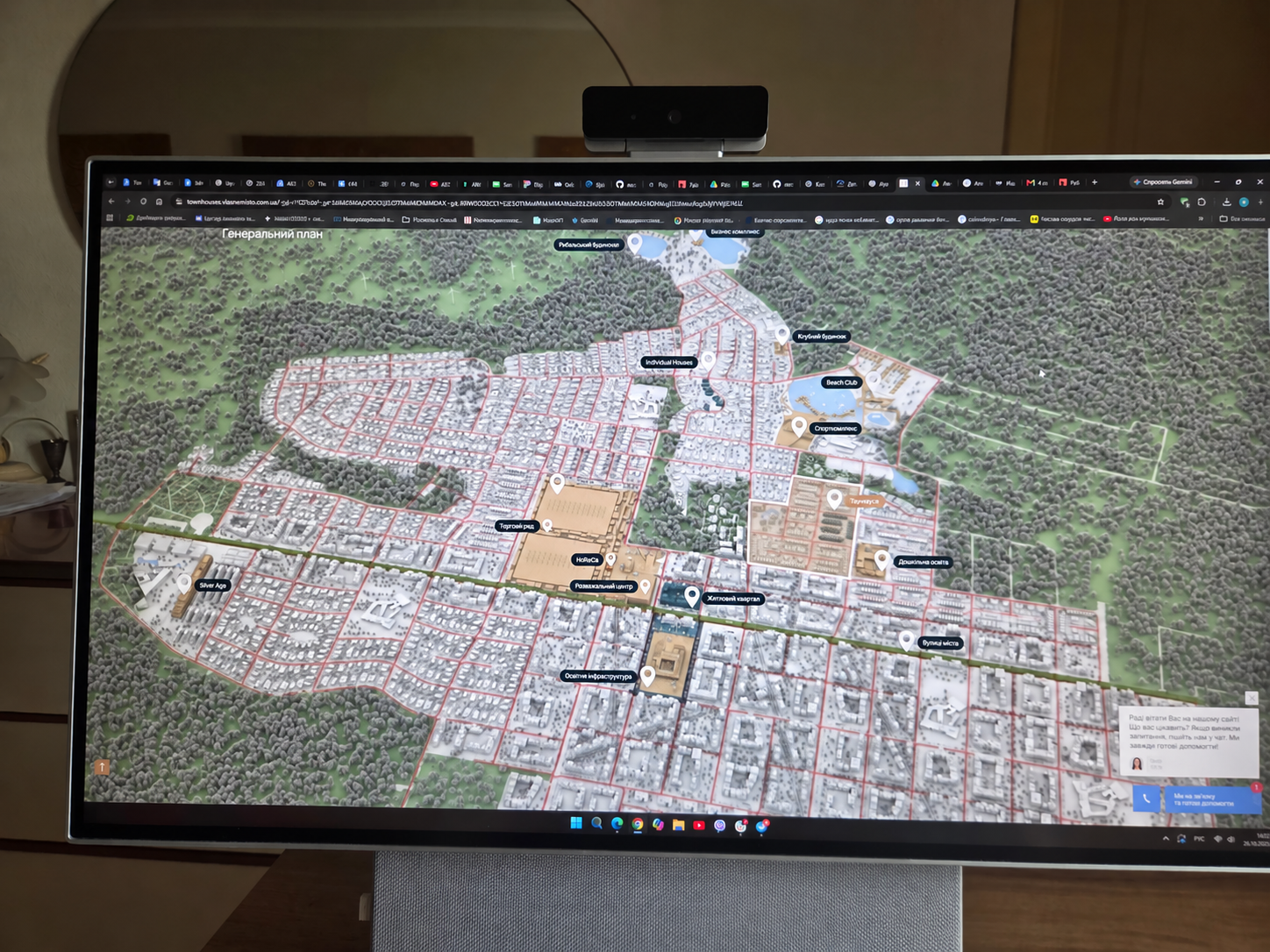Screen dimensions: 1270x952
Task: Select the HoReCa map label
Action: click(587, 559)
